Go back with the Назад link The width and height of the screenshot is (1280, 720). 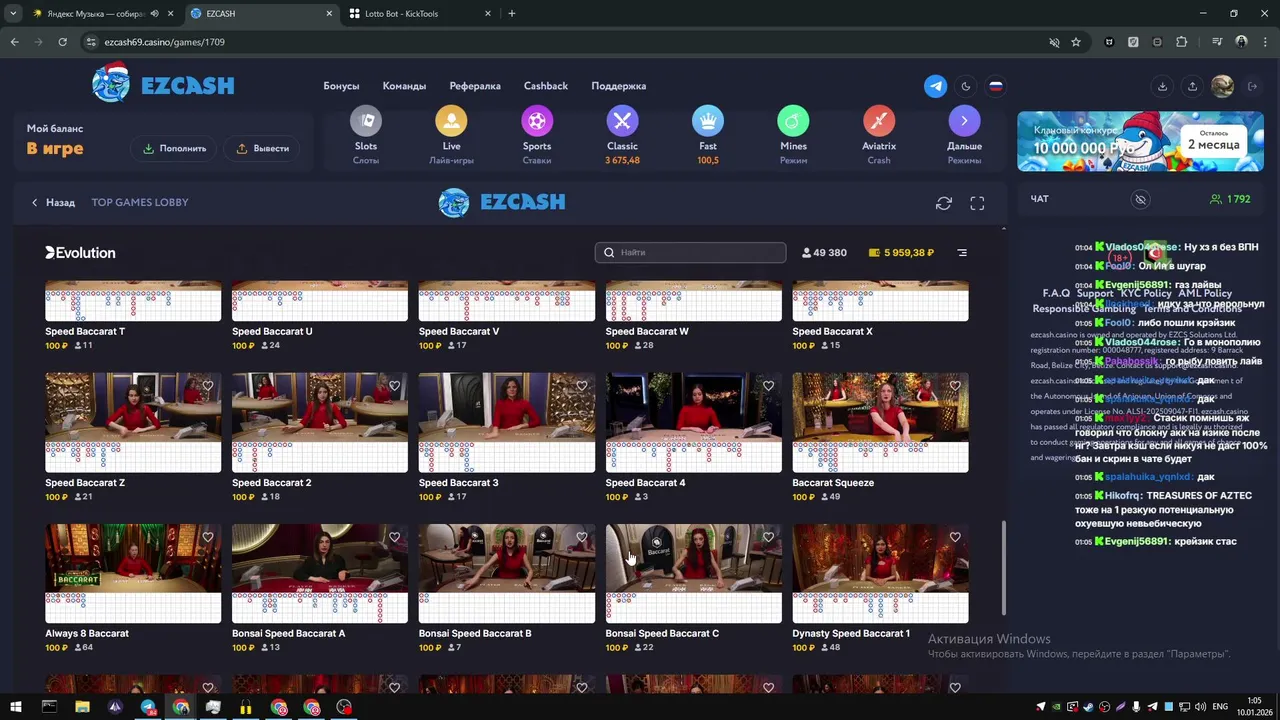click(53, 202)
